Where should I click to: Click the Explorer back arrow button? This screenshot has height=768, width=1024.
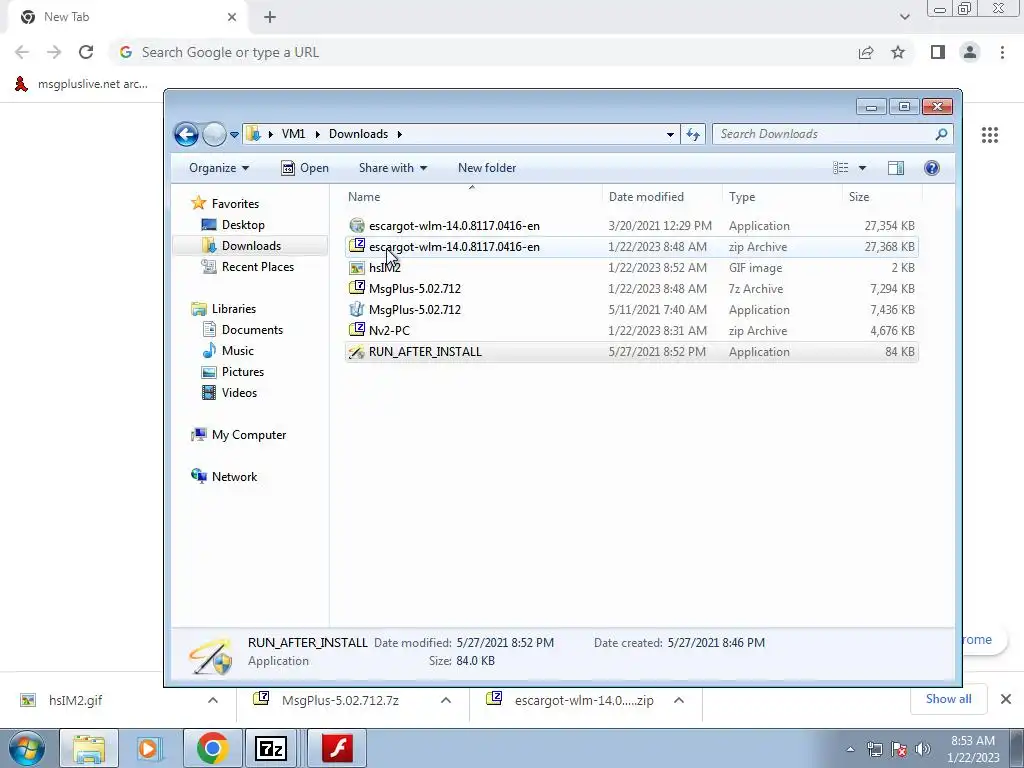click(x=186, y=135)
